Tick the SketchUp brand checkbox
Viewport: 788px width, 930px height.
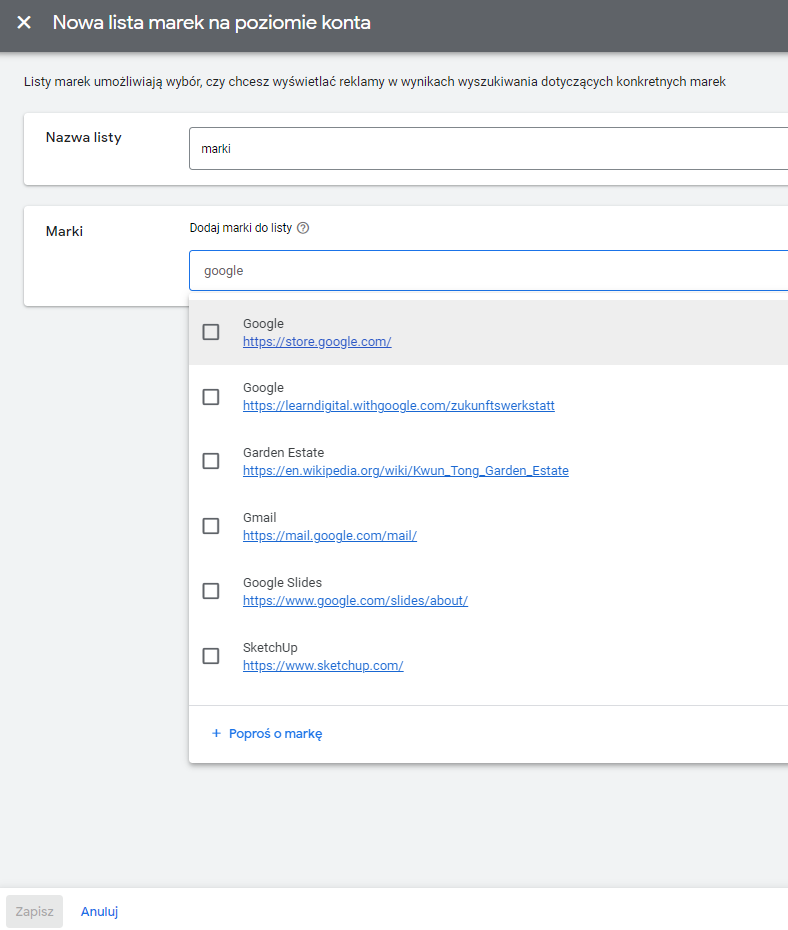[x=210, y=656]
